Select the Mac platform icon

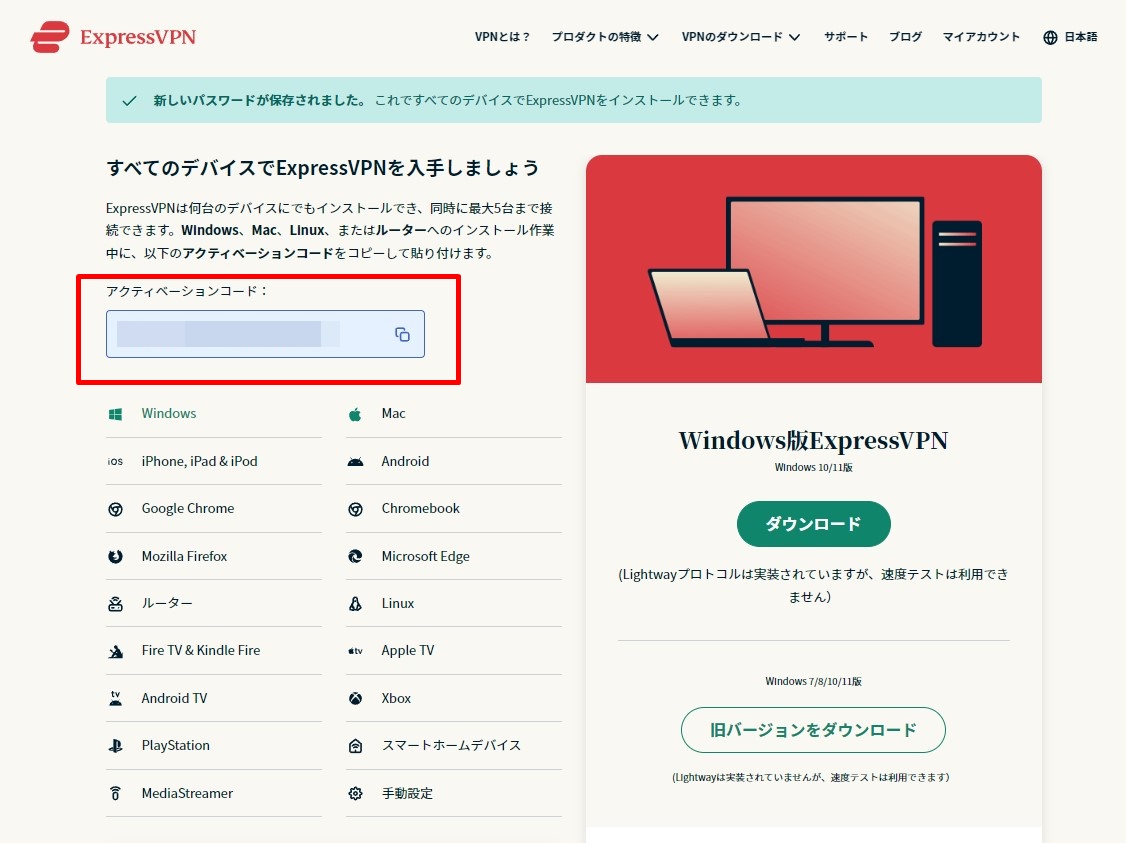coord(356,413)
